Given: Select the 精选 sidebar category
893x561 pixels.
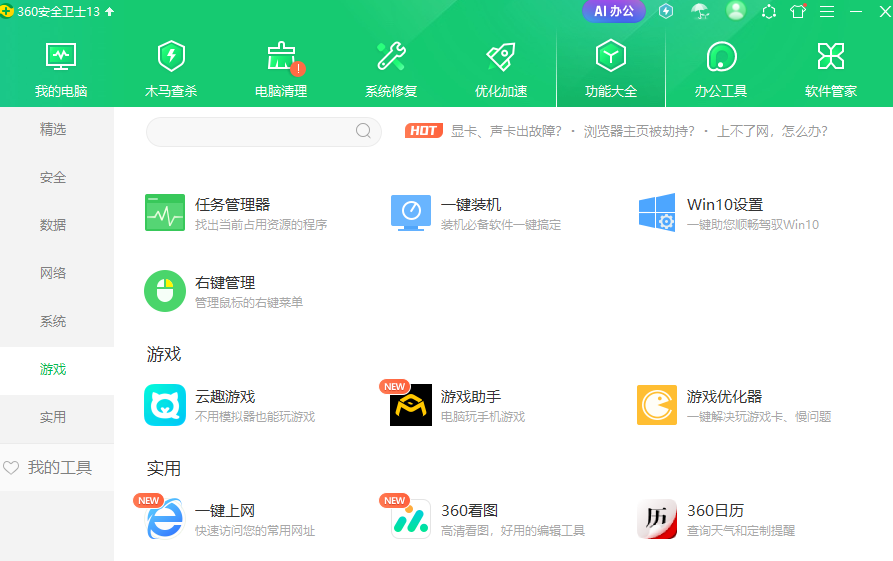Looking at the screenshot, I should tap(53, 130).
